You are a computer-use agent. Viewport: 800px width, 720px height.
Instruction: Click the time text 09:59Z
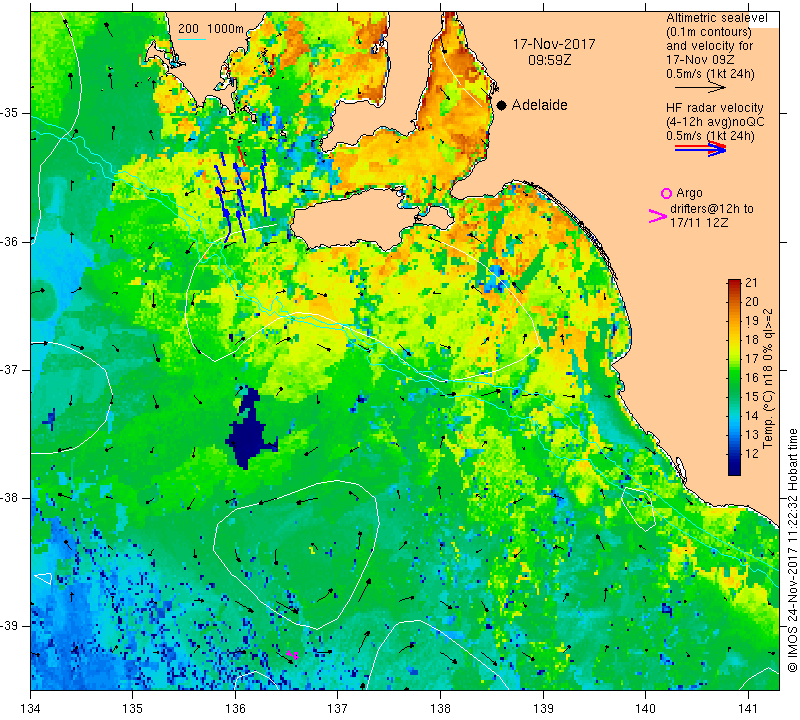click(549, 60)
